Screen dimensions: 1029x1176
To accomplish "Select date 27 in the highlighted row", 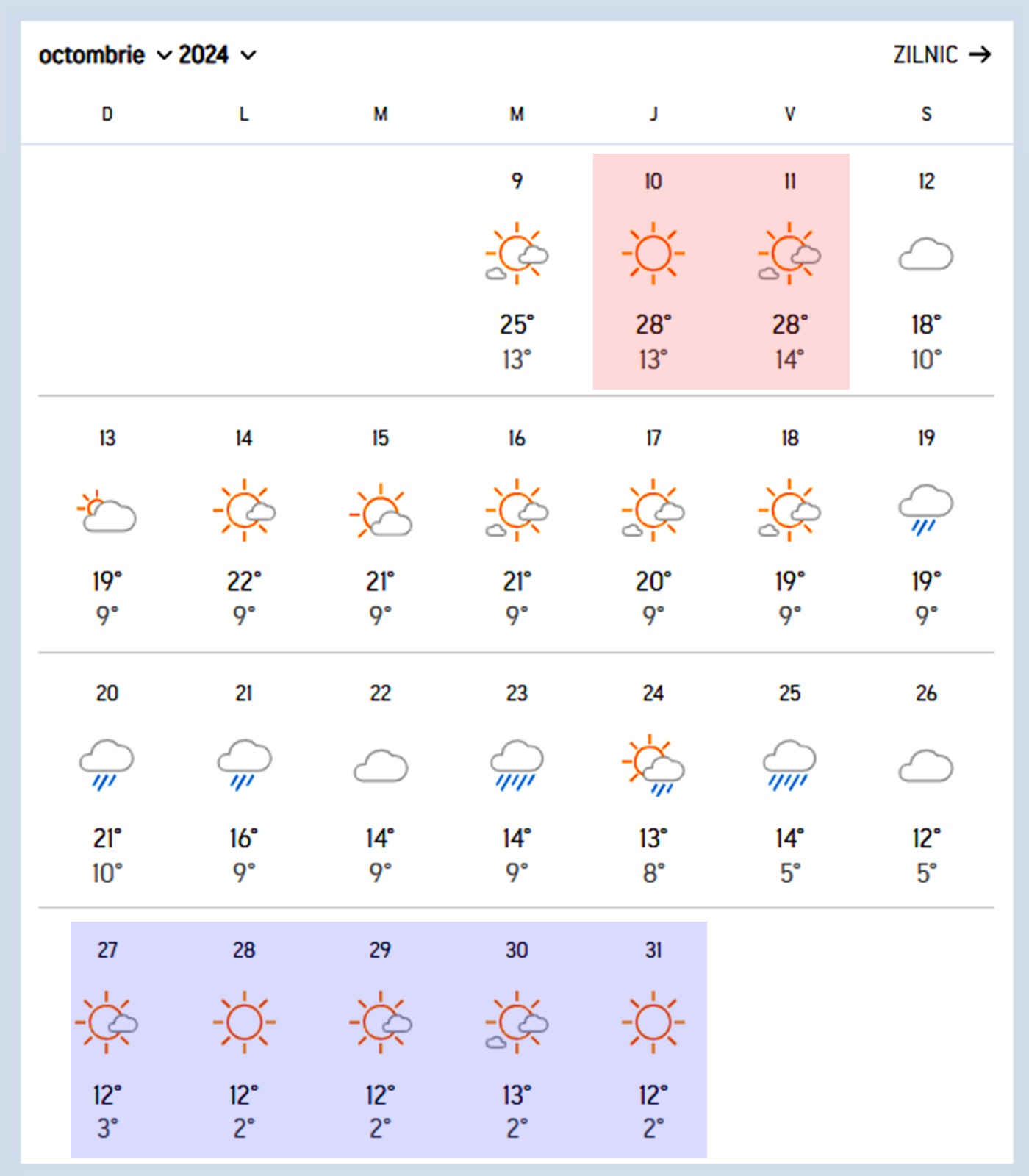I will pos(107,950).
